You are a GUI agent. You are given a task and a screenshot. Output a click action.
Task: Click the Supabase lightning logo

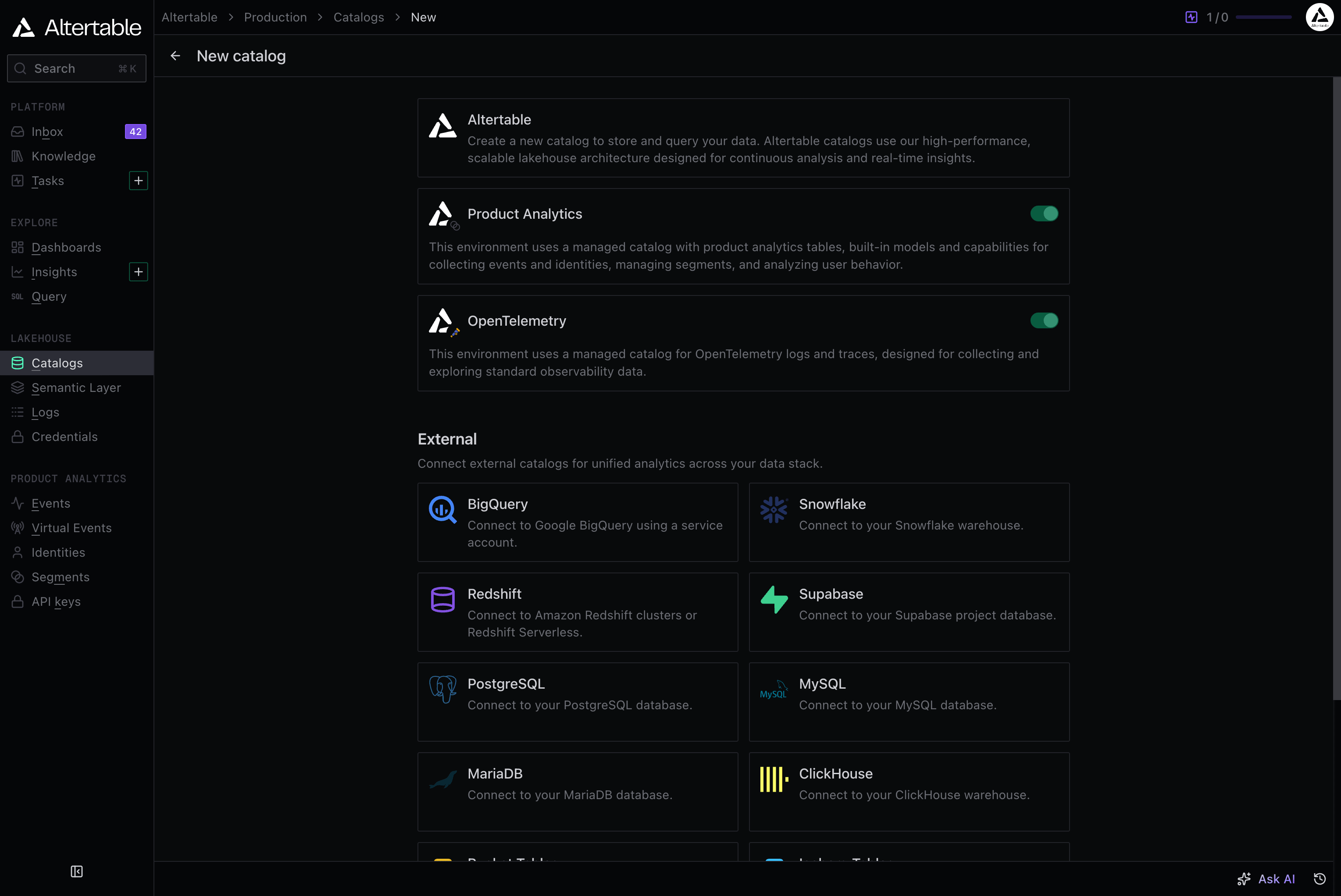point(774,599)
